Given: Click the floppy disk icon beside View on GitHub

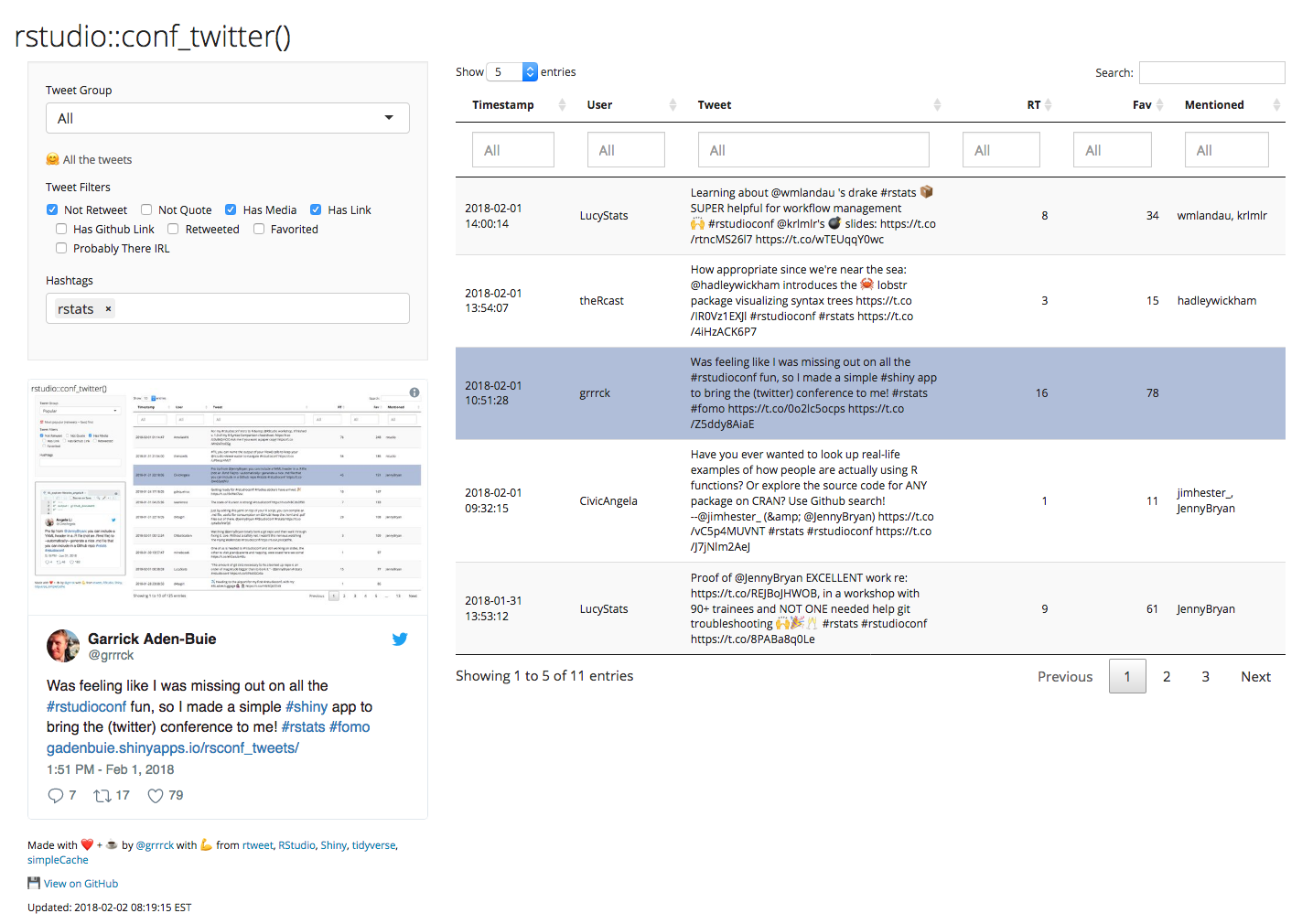Looking at the screenshot, I should click(x=34, y=884).
